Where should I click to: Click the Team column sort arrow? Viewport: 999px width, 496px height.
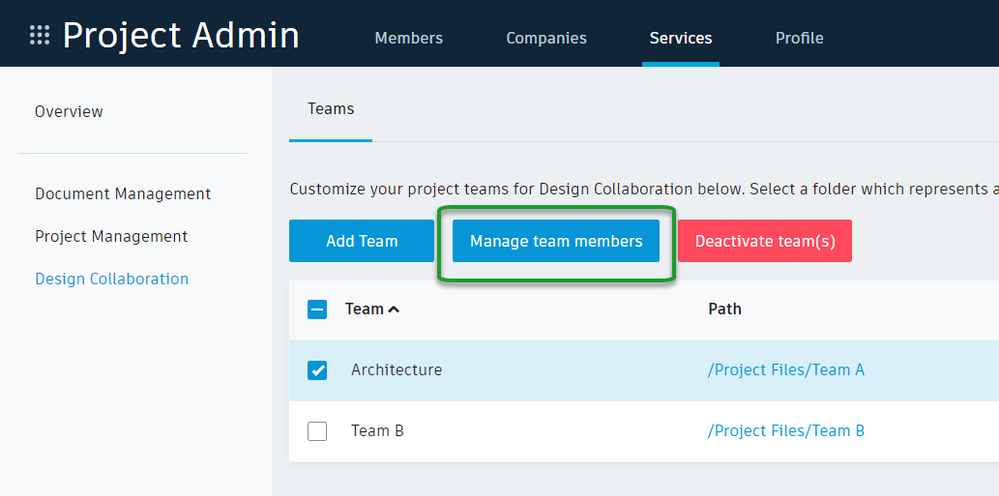click(x=394, y=309)
